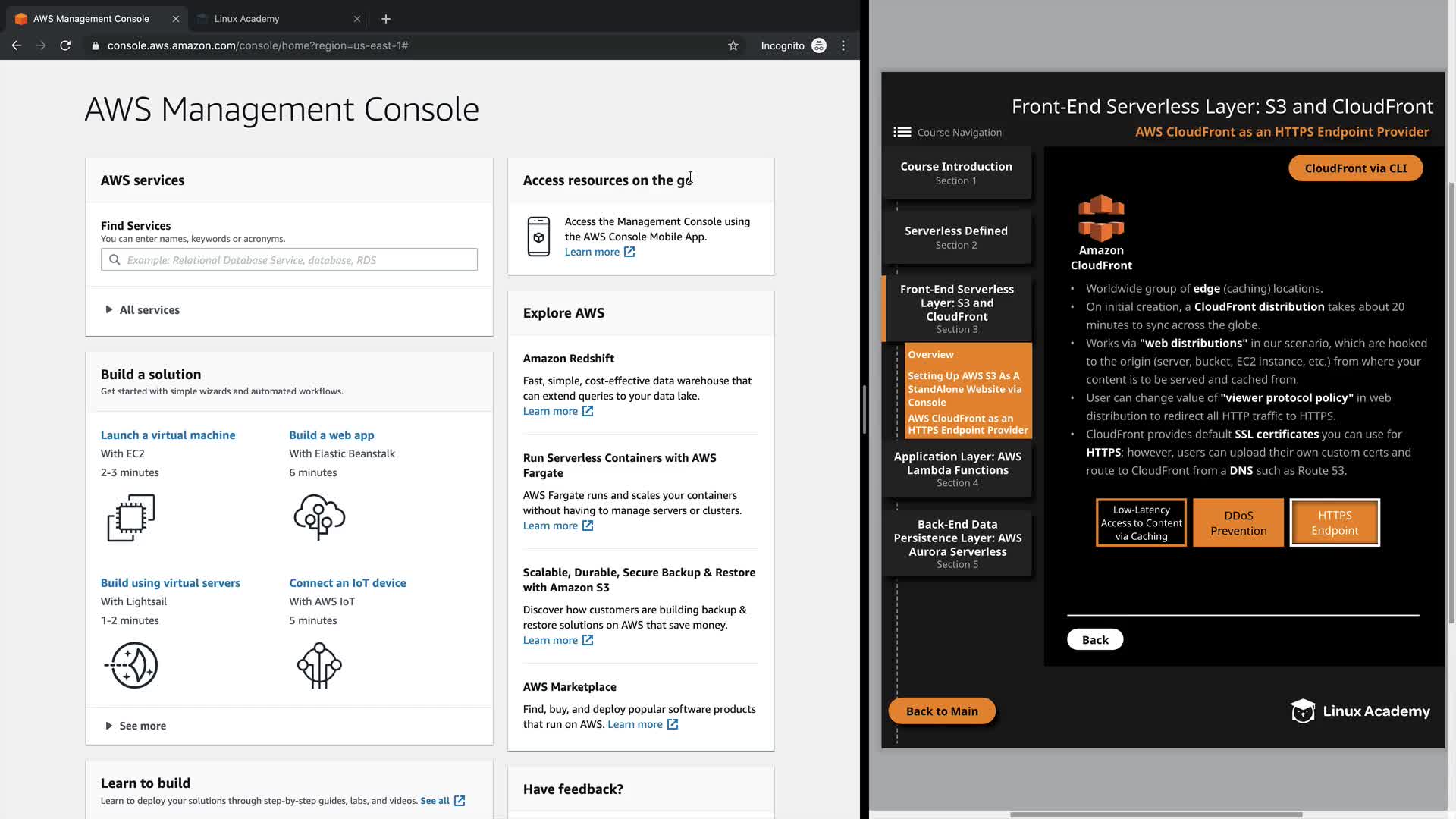Select Overview in course navigation
This screenshot has width=1456, height=819.
930,354
